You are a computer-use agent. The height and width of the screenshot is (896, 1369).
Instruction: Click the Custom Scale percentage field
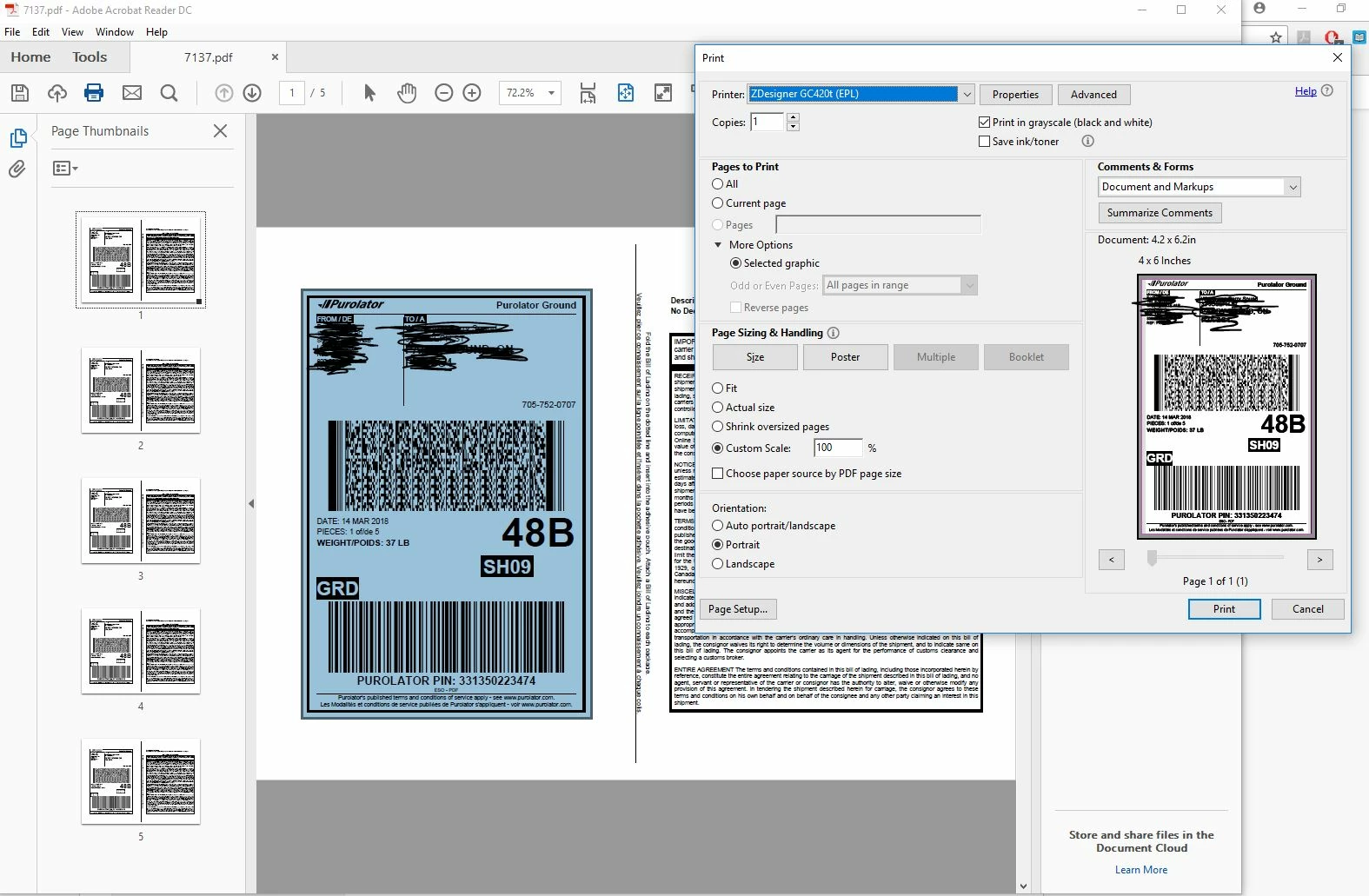pos(838,448)
